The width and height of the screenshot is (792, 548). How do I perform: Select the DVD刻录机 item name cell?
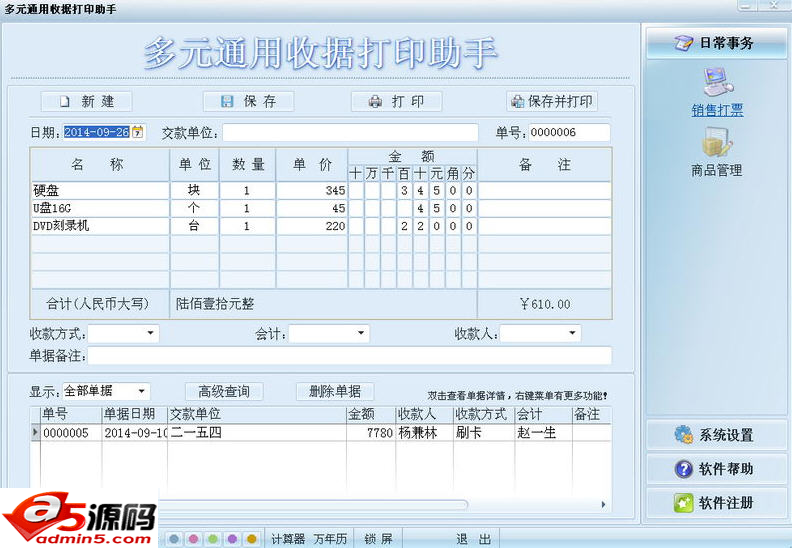point(100,226)
